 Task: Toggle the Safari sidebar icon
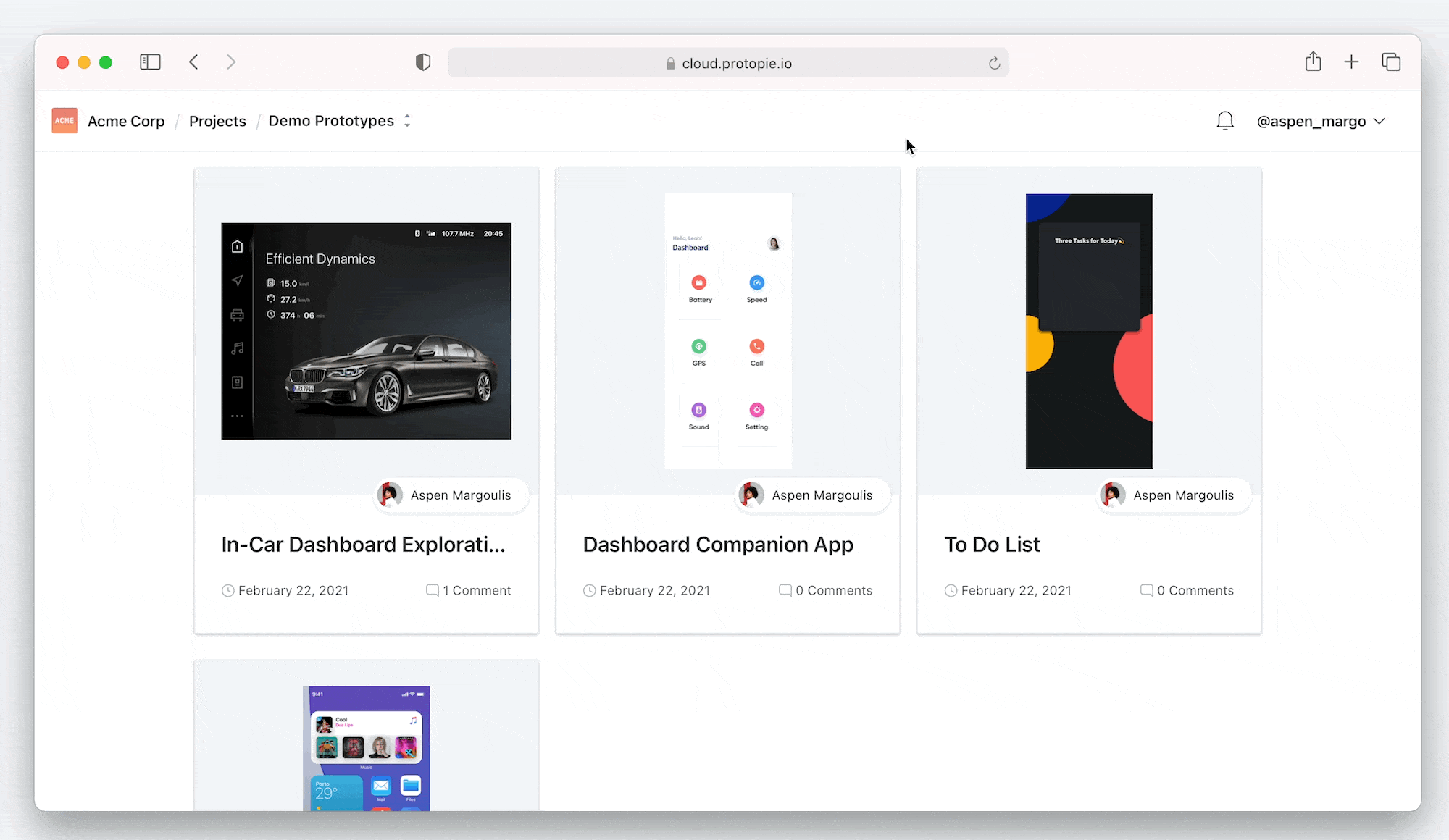(x=150, y=62)
